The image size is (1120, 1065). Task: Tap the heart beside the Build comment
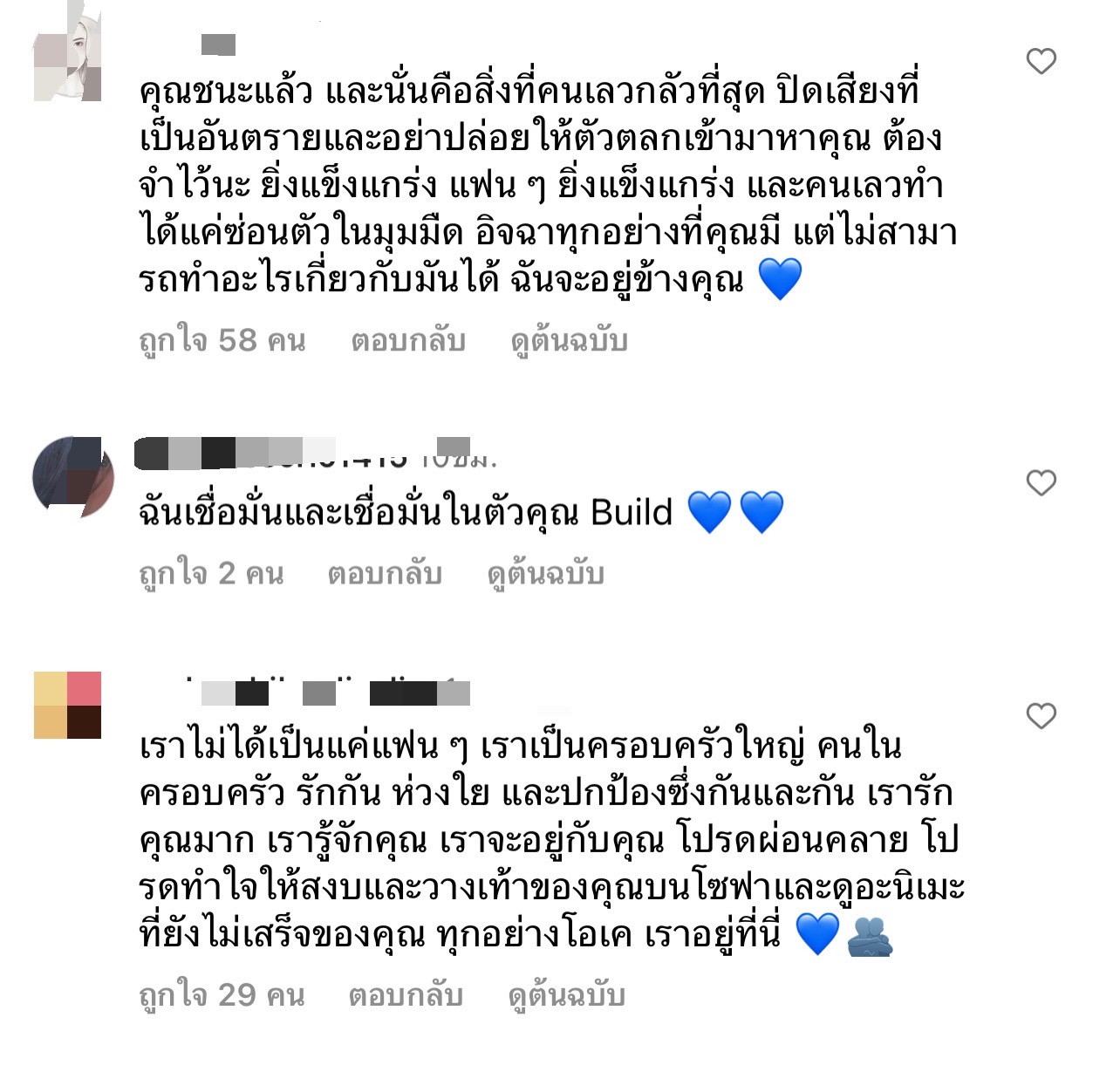point(1041,482)
